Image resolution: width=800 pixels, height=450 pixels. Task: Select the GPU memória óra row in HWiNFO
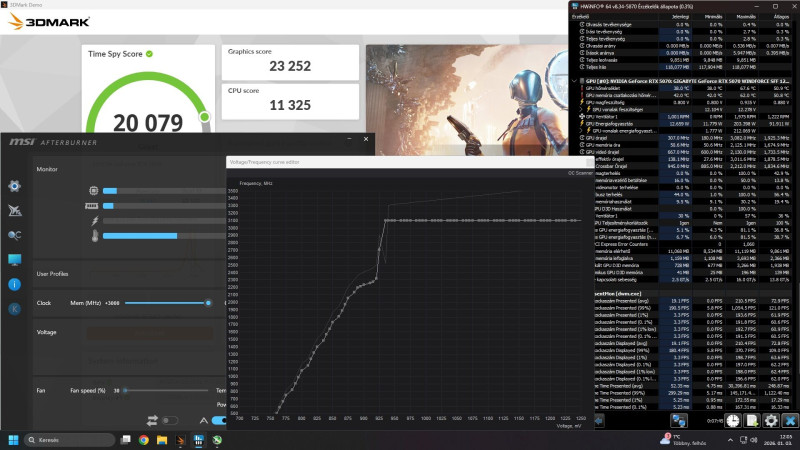[684, 145]
